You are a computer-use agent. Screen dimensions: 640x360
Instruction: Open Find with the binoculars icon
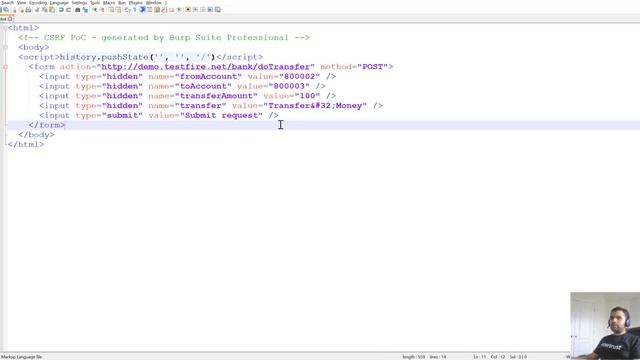point(78,9)
